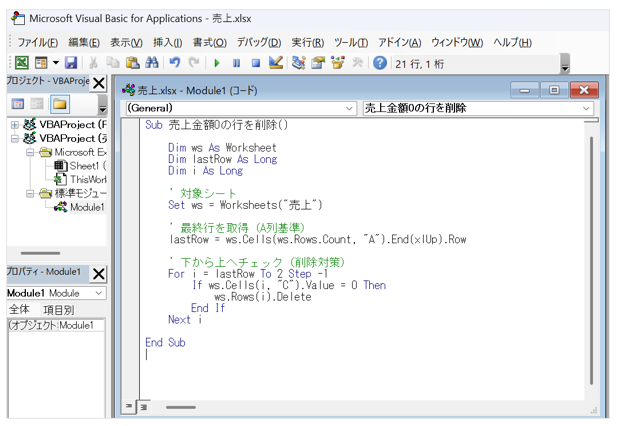618x426 pixels.
Task: Select Sheet1 in project tree
Action: tap(80, 166)
